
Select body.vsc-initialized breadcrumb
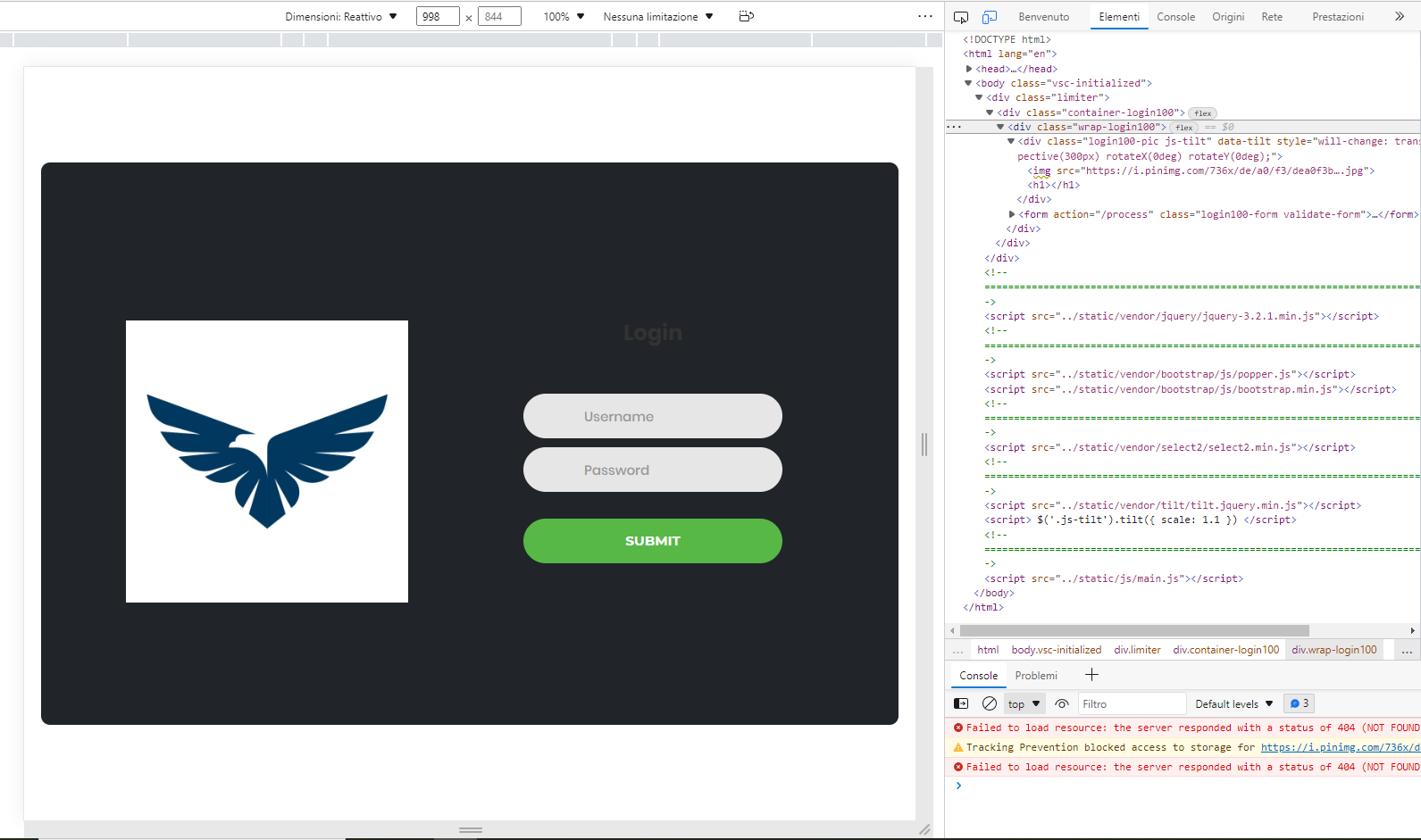(x=1057, y=650)
